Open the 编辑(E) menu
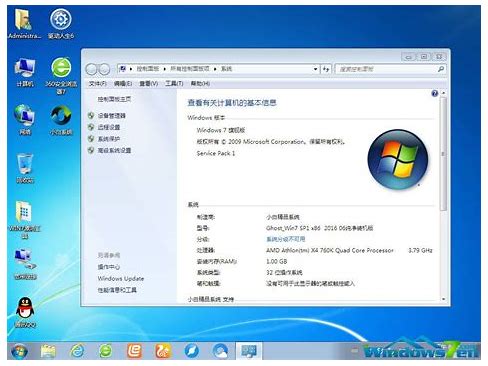488x366 pixels. click(123, 83)
